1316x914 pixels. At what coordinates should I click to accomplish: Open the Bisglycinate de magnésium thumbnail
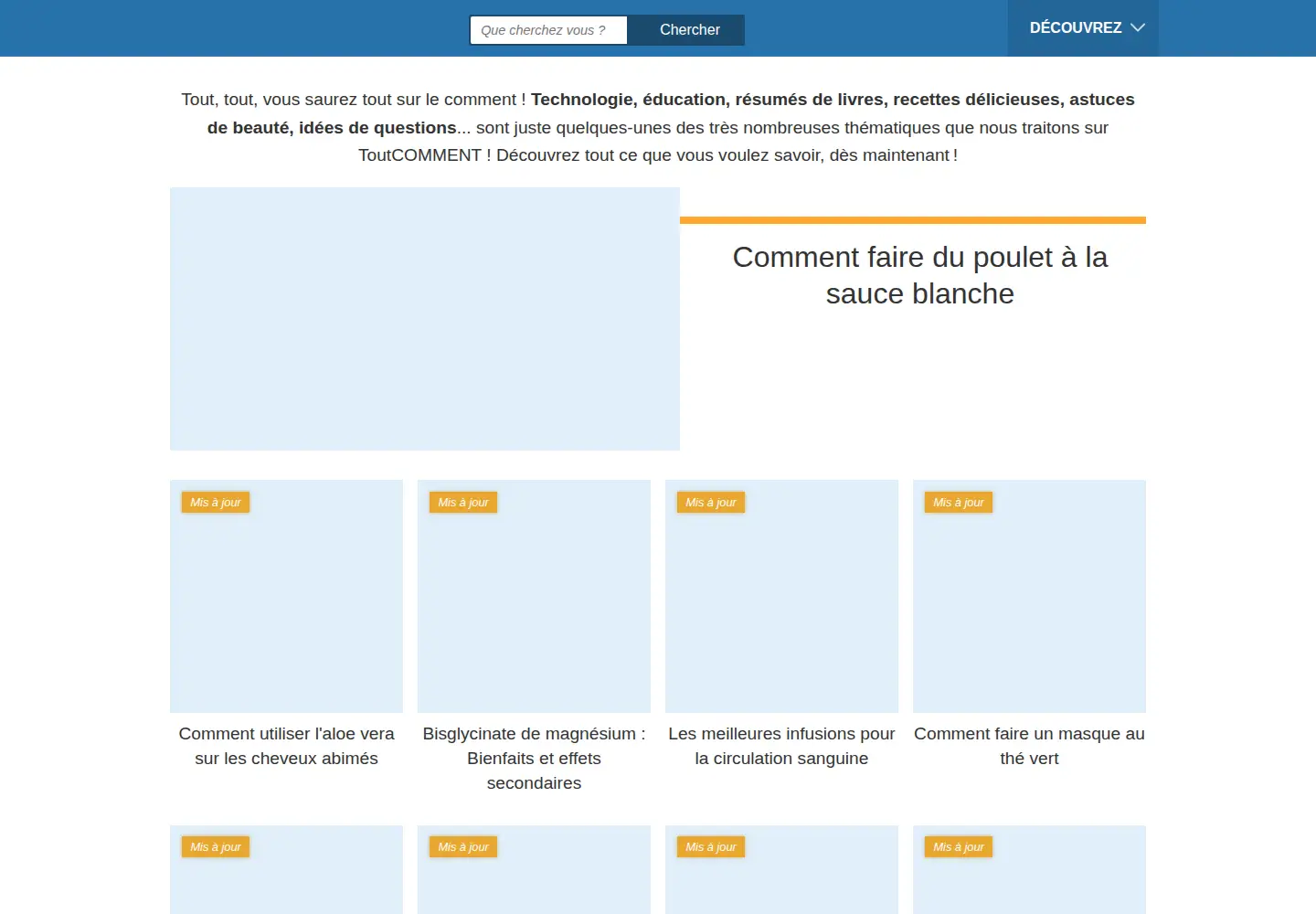[534, 596]
